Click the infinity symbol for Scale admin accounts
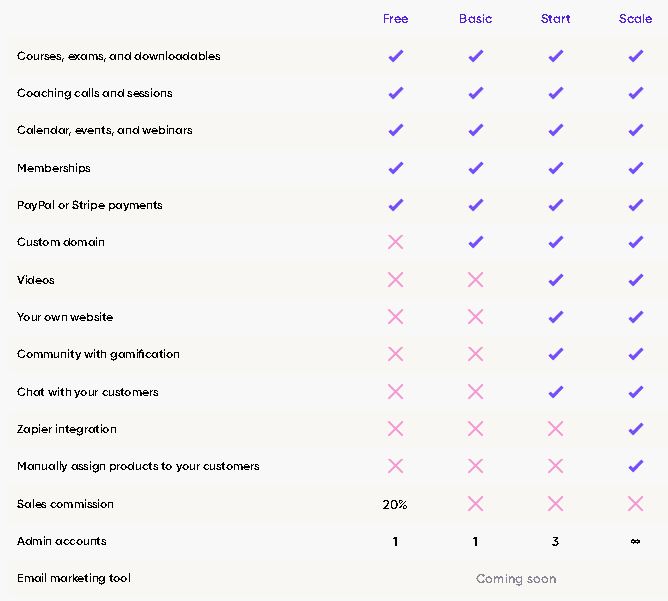Screen dimensions: 668x601 tap(636, 541)
